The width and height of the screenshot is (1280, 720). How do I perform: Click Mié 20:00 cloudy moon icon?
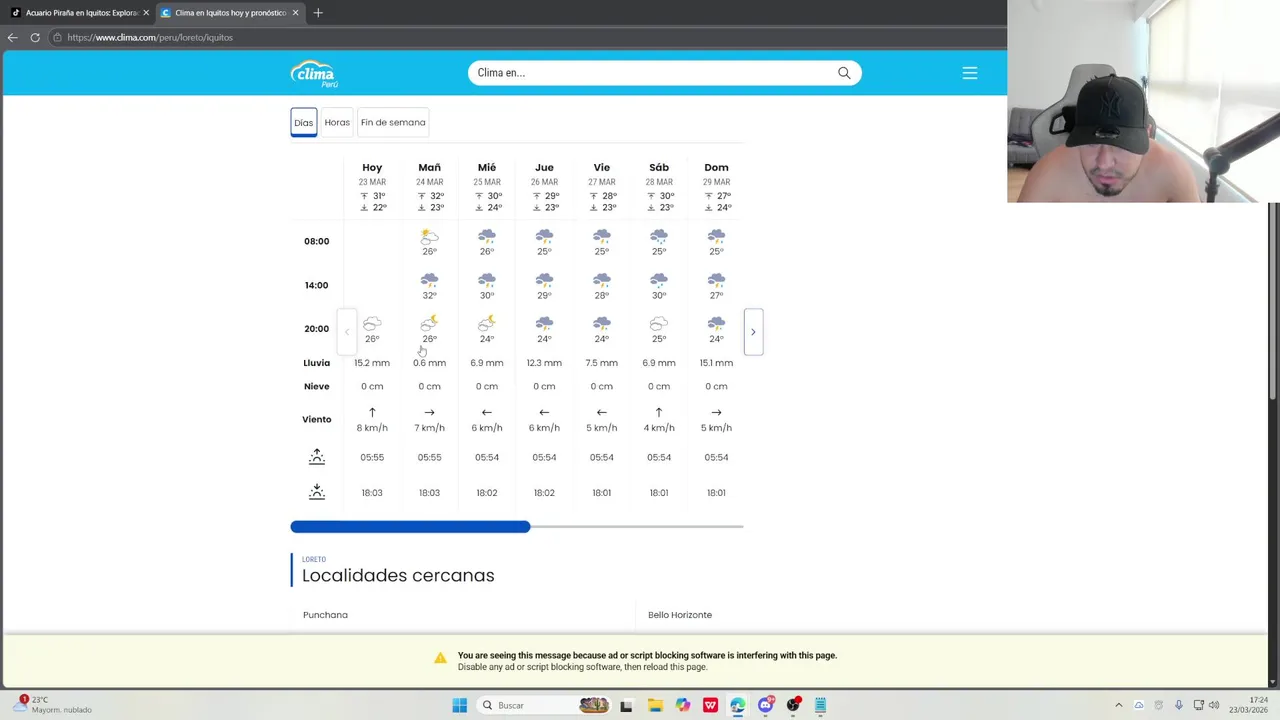pos(487,323)
